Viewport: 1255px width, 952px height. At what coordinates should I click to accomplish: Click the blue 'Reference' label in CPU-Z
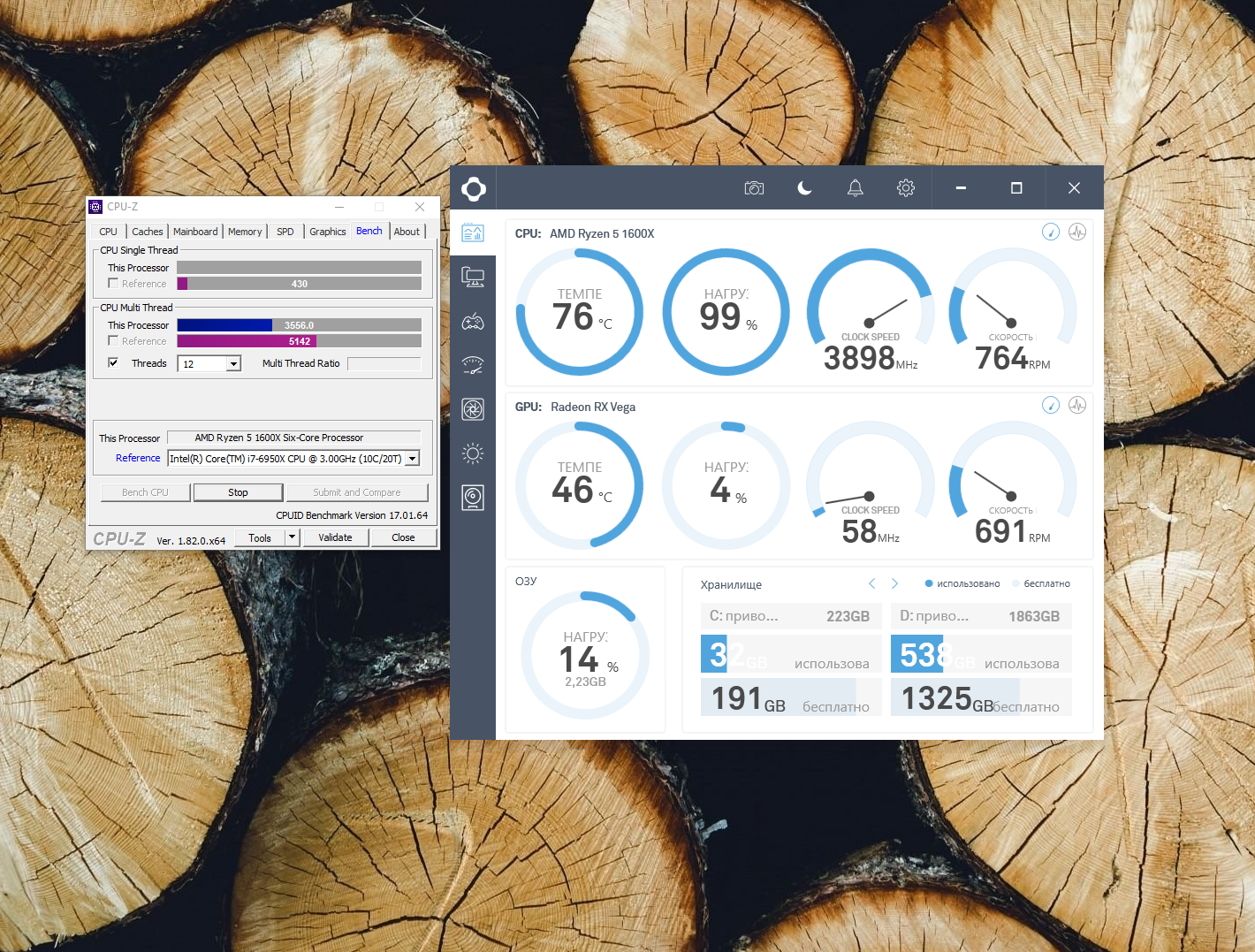point(138,458)
